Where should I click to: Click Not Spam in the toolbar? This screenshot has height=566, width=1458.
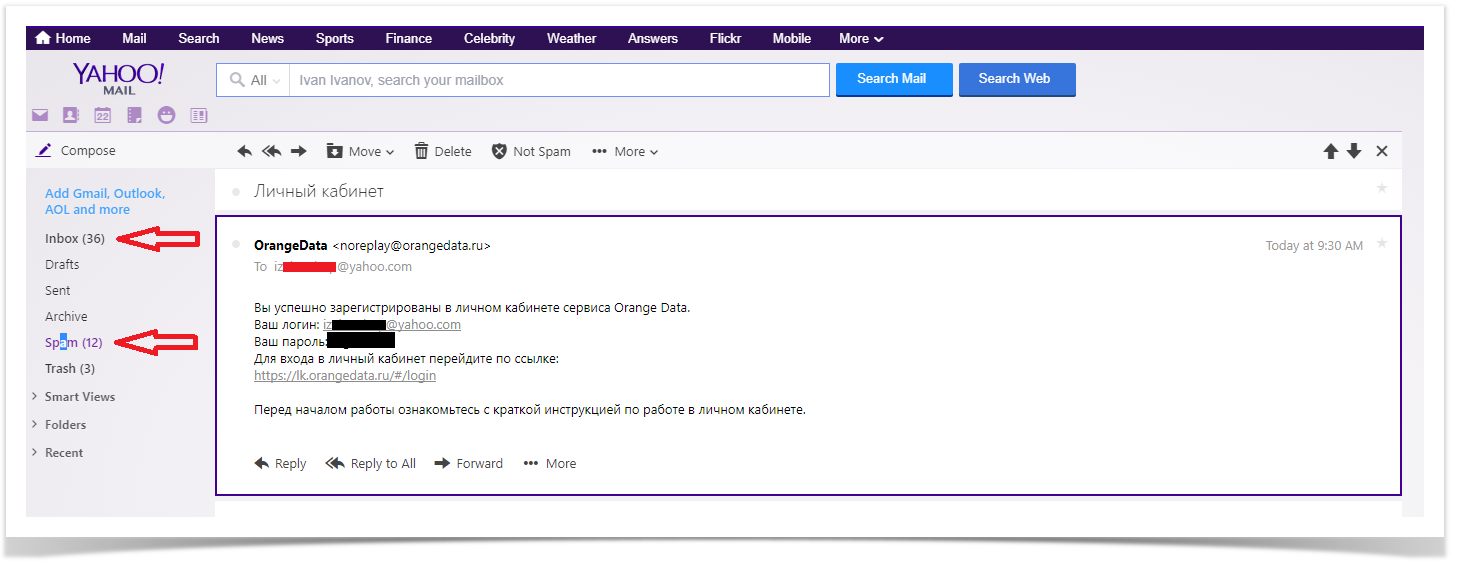coord(531,151)
